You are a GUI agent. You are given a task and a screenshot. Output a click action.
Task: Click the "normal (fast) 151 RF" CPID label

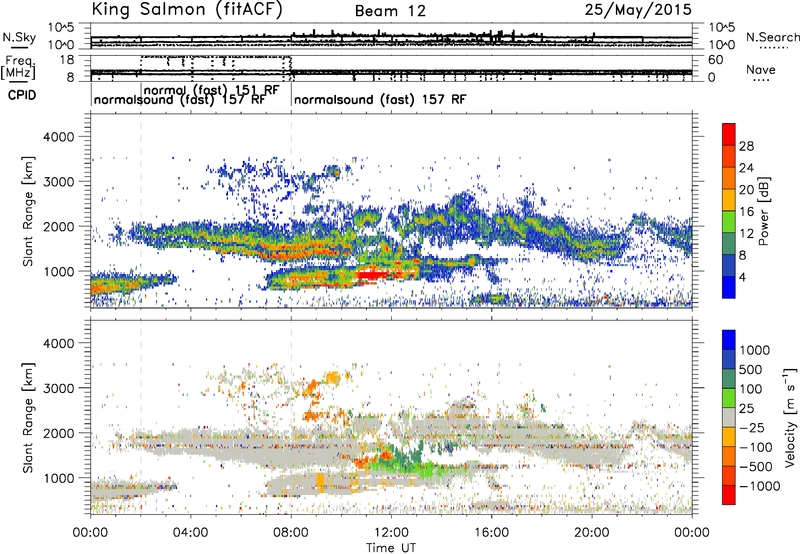click(x=211, y=90)
